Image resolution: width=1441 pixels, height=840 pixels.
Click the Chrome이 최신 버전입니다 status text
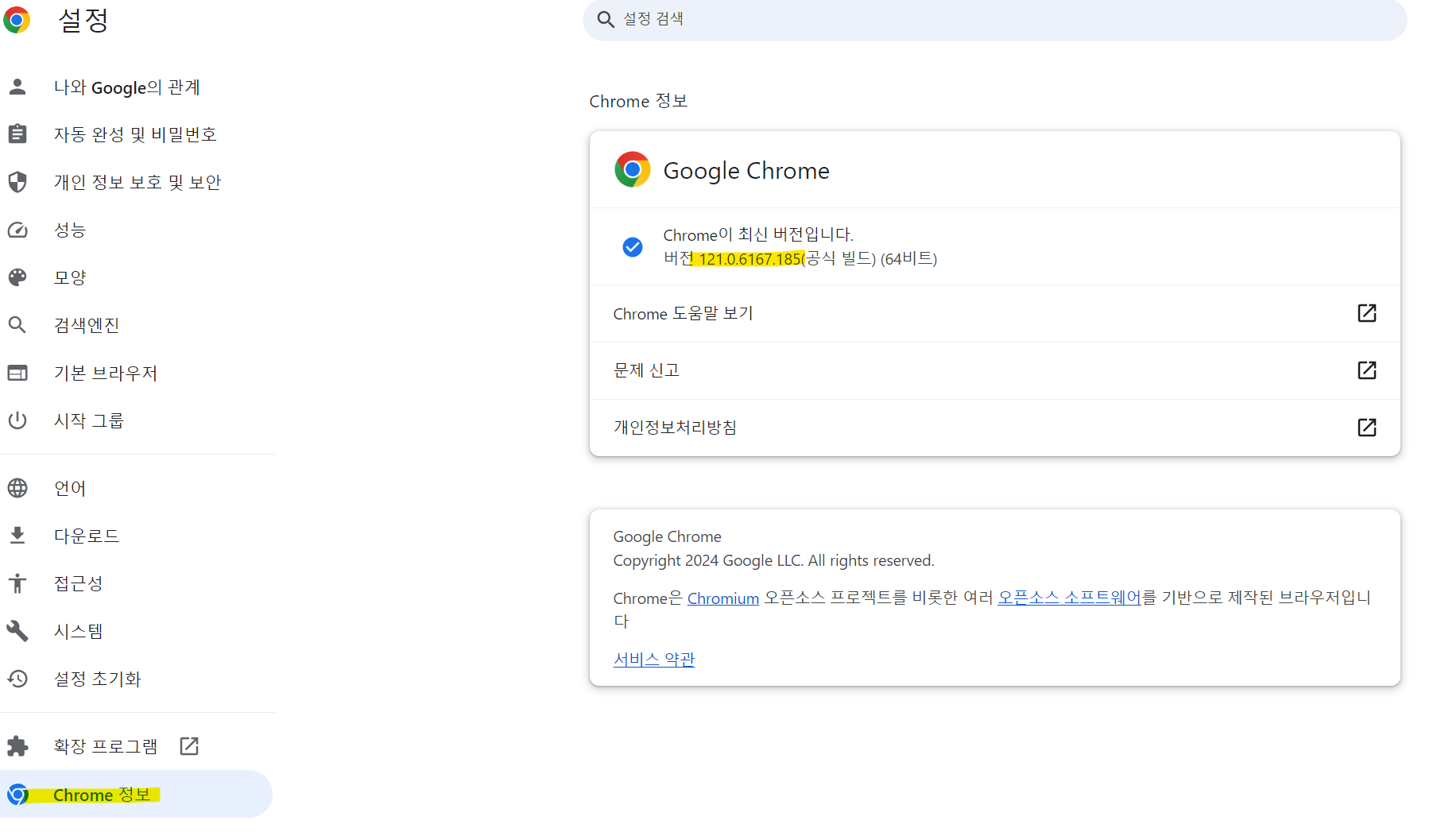tap(758, 234)
